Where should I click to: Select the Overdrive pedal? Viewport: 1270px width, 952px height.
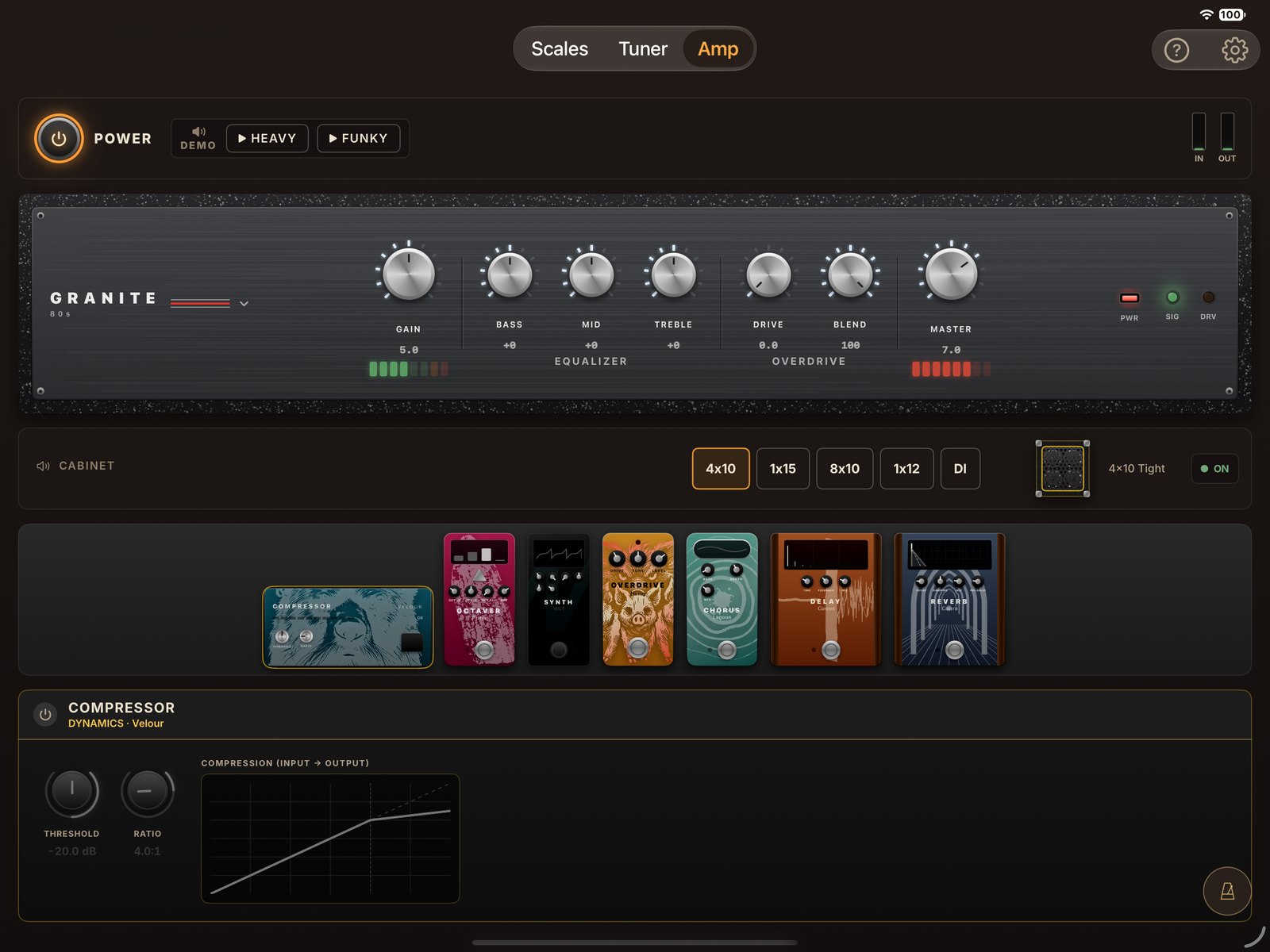[638, 599]
